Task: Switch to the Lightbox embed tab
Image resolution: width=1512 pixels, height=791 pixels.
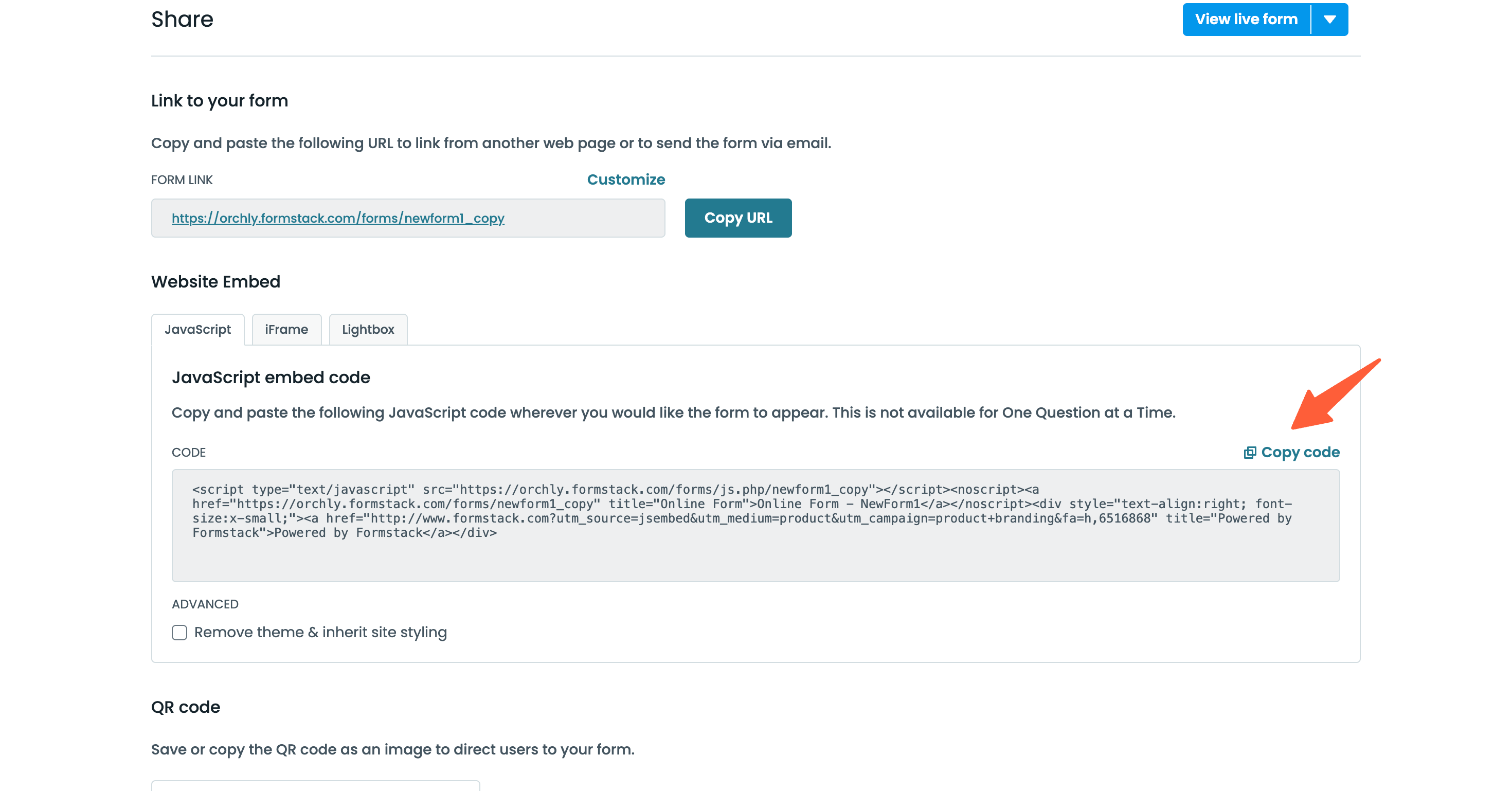Action: [368, 330]
